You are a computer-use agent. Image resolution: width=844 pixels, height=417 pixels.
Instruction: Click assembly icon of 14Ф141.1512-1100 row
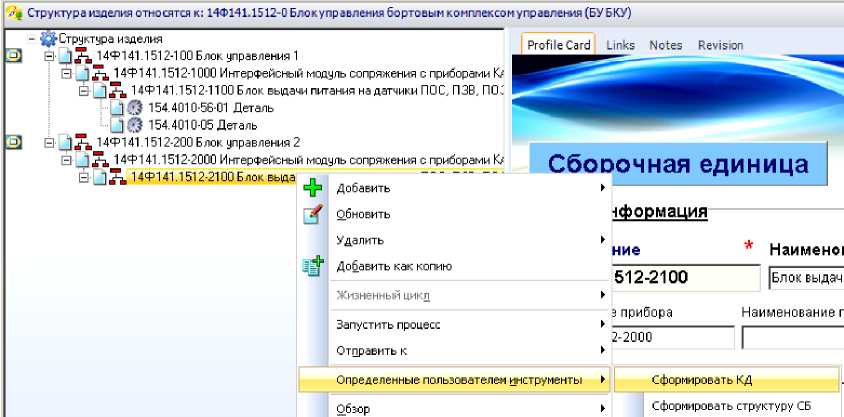tap(117, 90)
